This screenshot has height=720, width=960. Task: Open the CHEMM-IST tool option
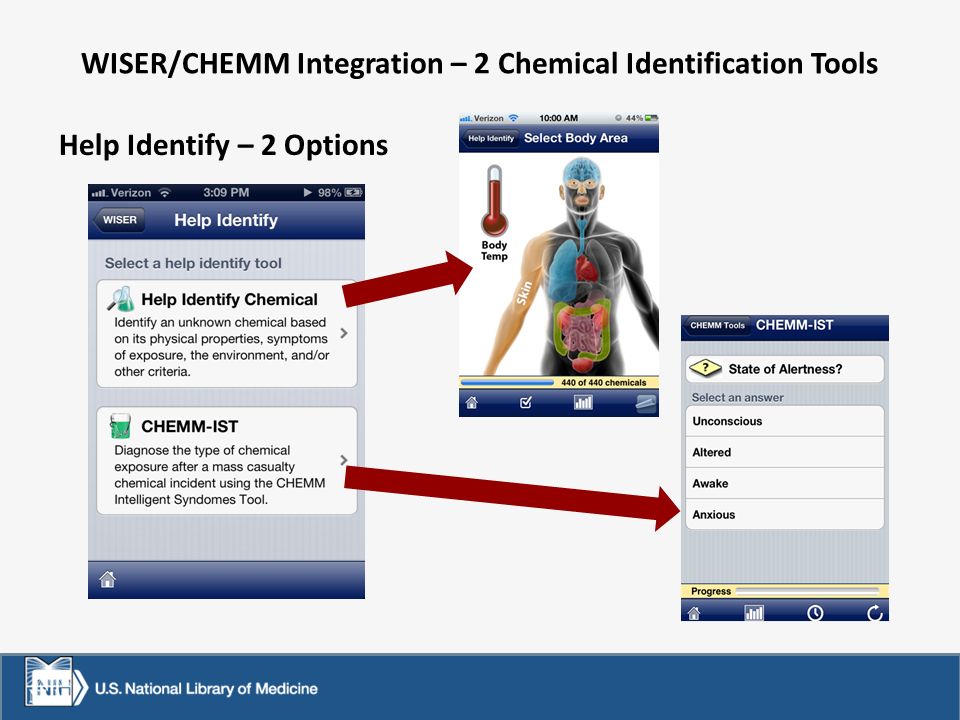227,460
